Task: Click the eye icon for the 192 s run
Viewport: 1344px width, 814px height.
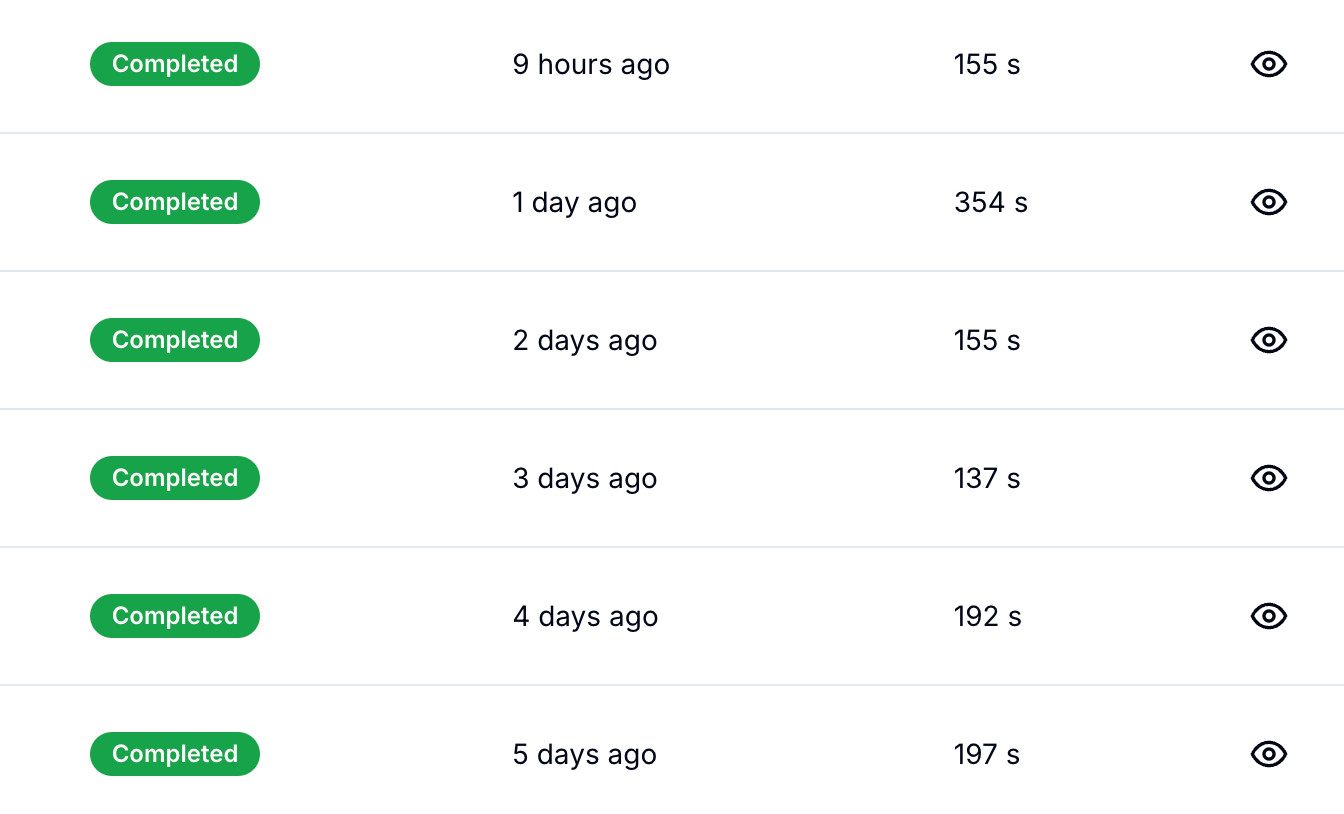Action: pos(1268,616)
